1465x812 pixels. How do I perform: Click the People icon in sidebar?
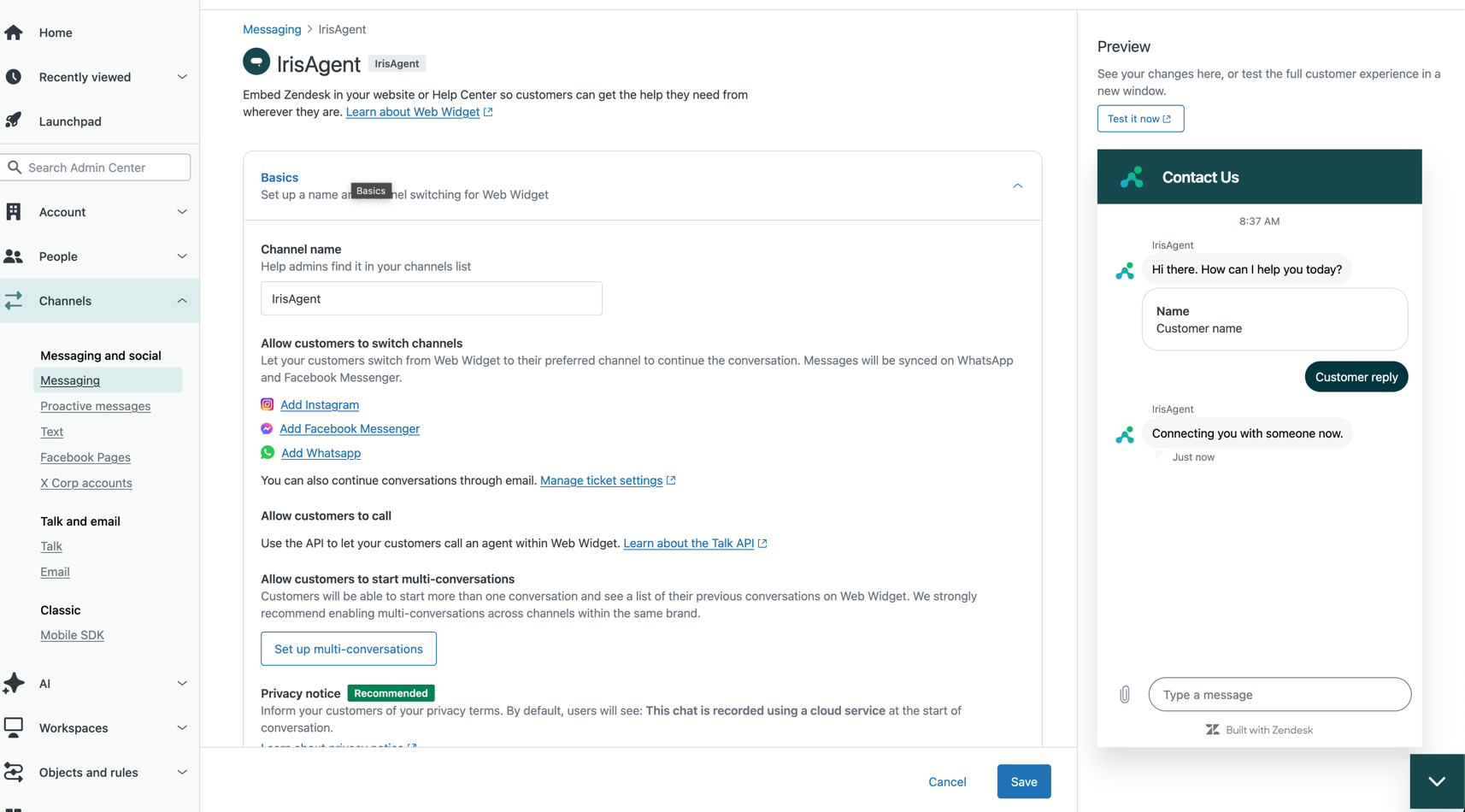pos(14,256)
